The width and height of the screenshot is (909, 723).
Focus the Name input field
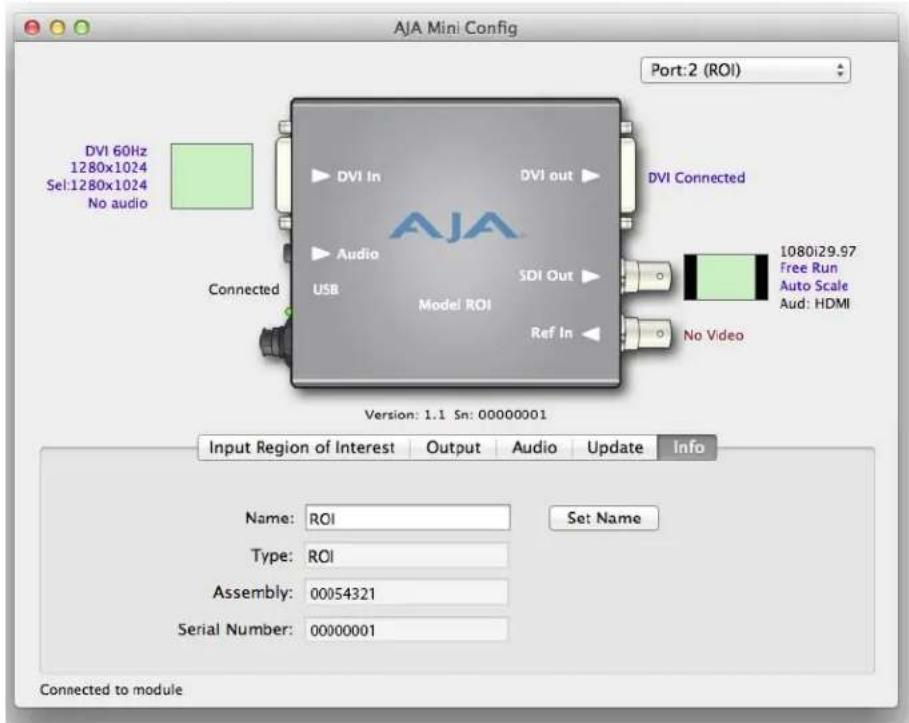coord(408,518)
